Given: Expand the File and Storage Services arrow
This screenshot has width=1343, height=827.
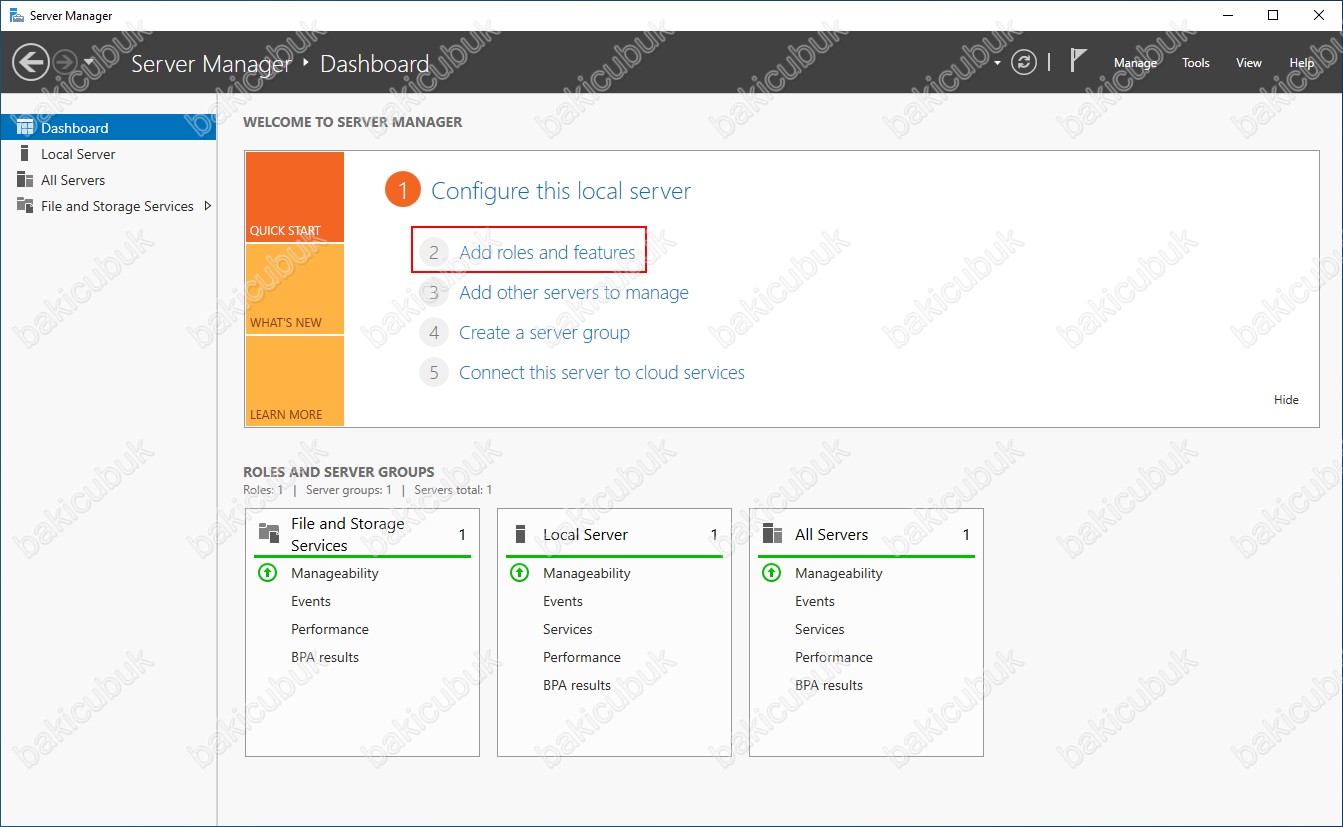Looking at the screenshot, I should coord(208,206).
